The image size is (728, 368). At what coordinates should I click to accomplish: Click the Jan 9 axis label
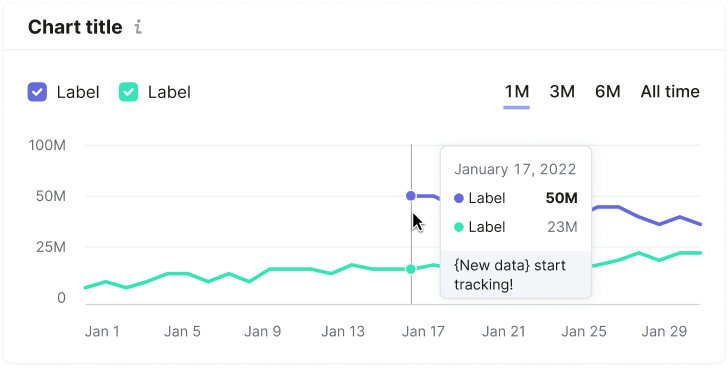point(263,331)
